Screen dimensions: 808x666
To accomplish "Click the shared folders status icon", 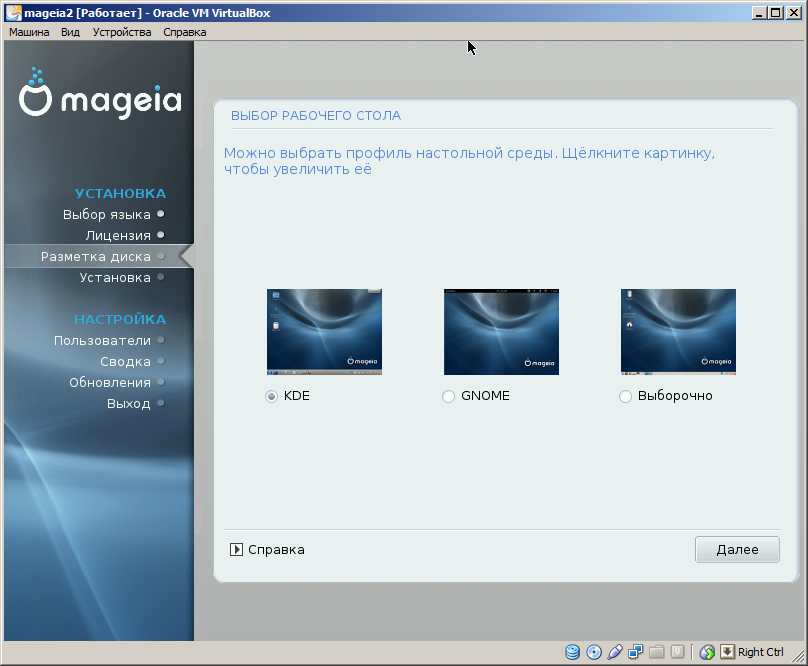I will 656,652.
